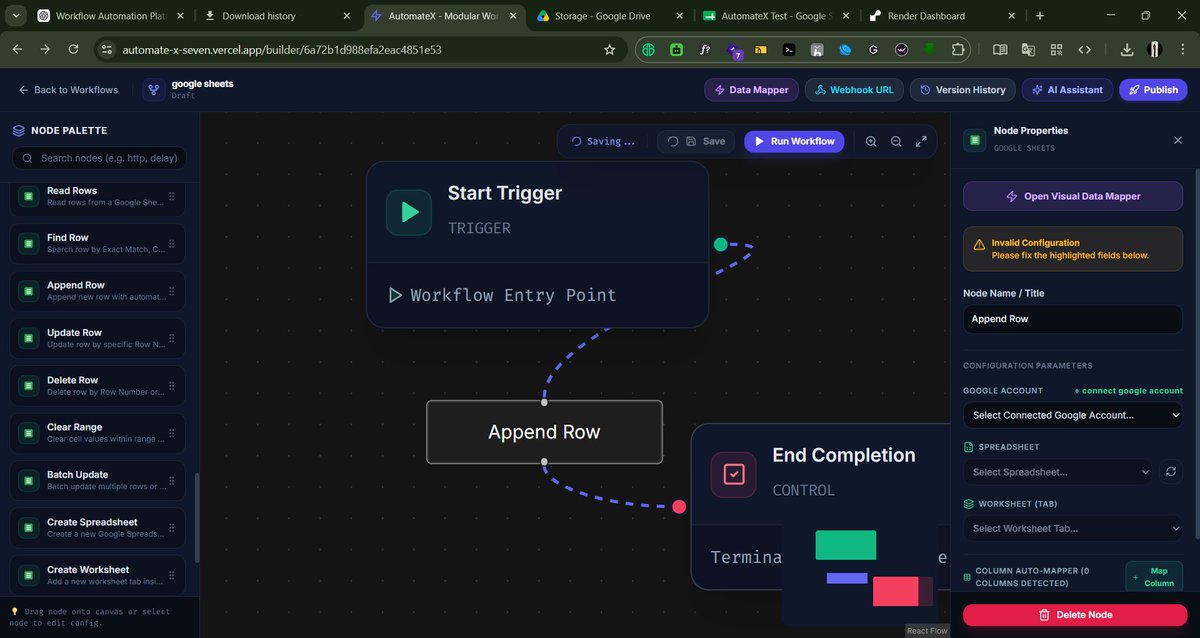Open Version History
The height and width of the screenshot is (638, 1200).
(x=963, y=90)
